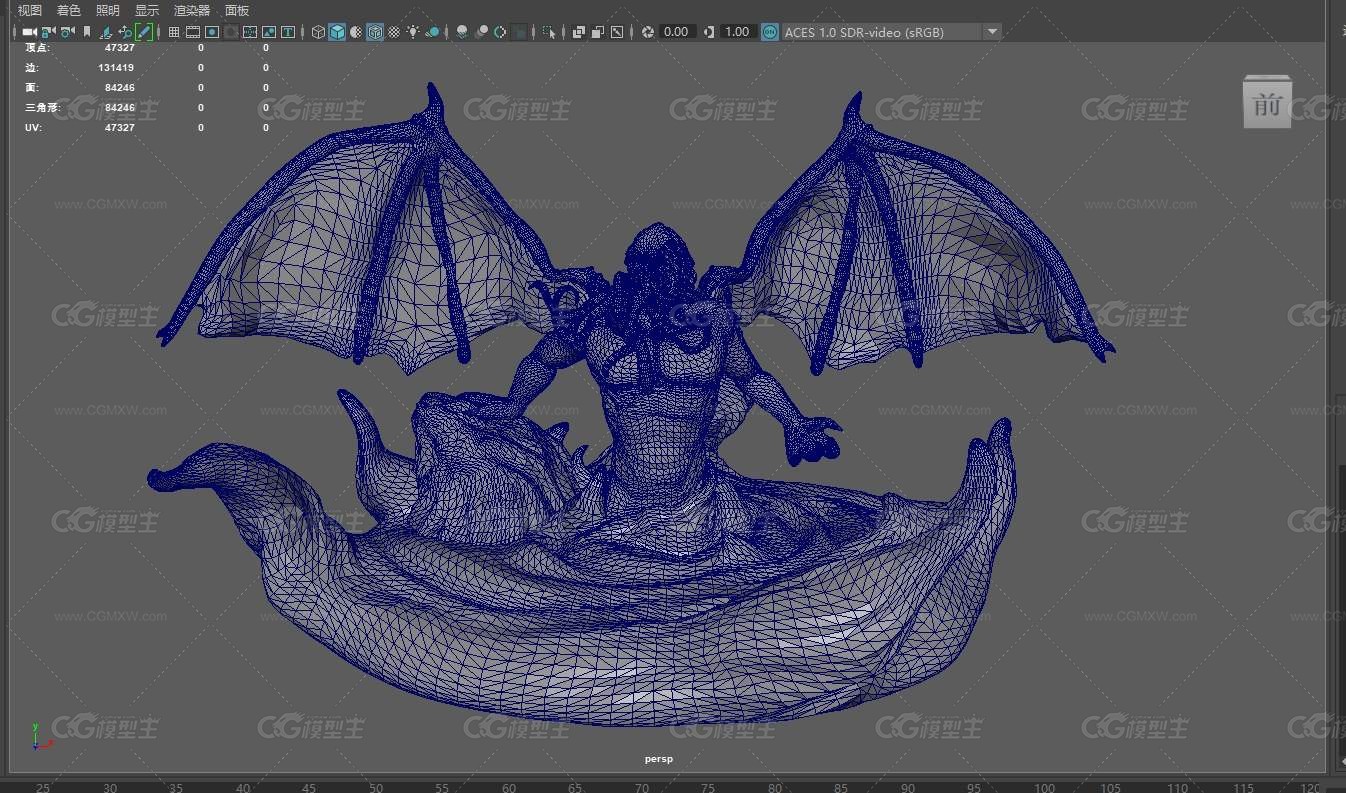Viewport: 1346px width, 793px height.
Task: Toggle the View Transform button
Action: (x=769, y=32)
